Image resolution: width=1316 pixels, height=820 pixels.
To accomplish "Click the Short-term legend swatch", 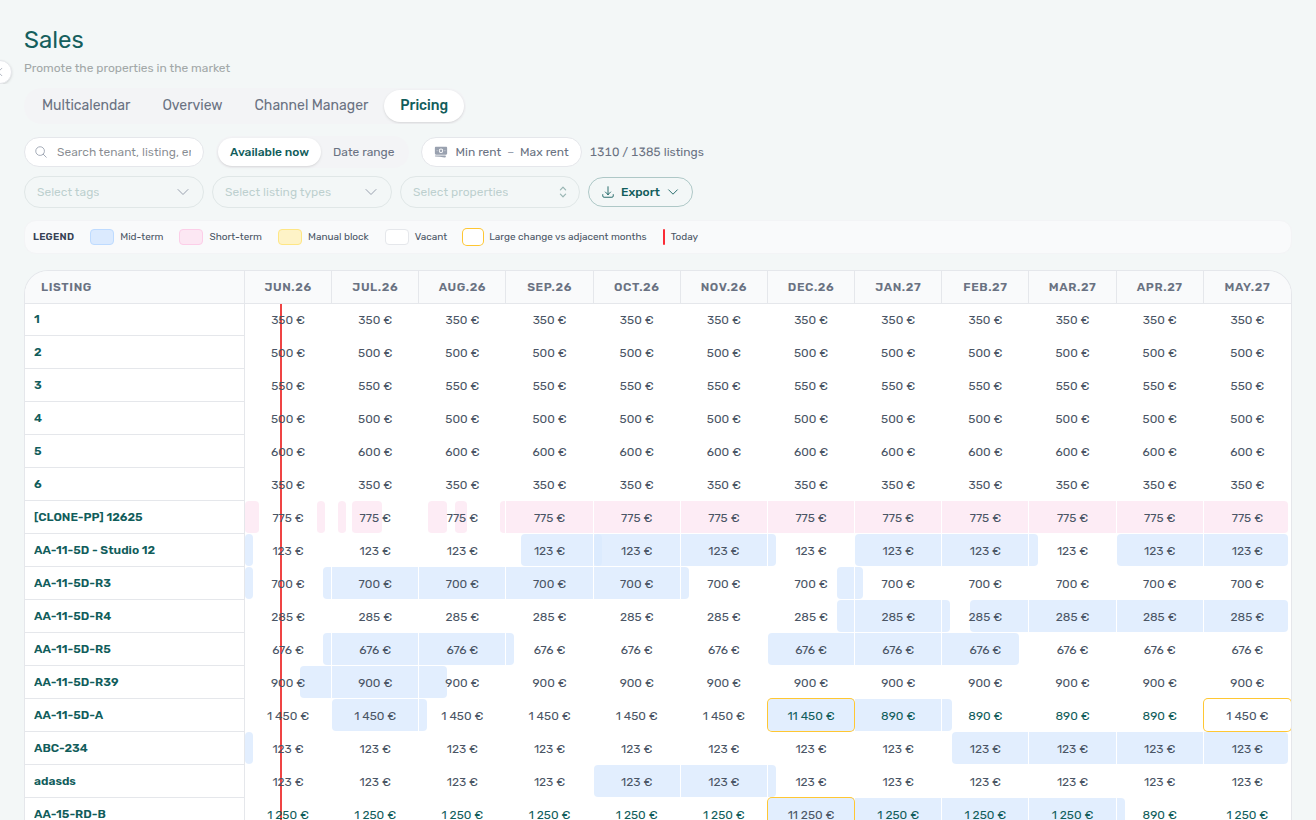I will tap(191, 237).
